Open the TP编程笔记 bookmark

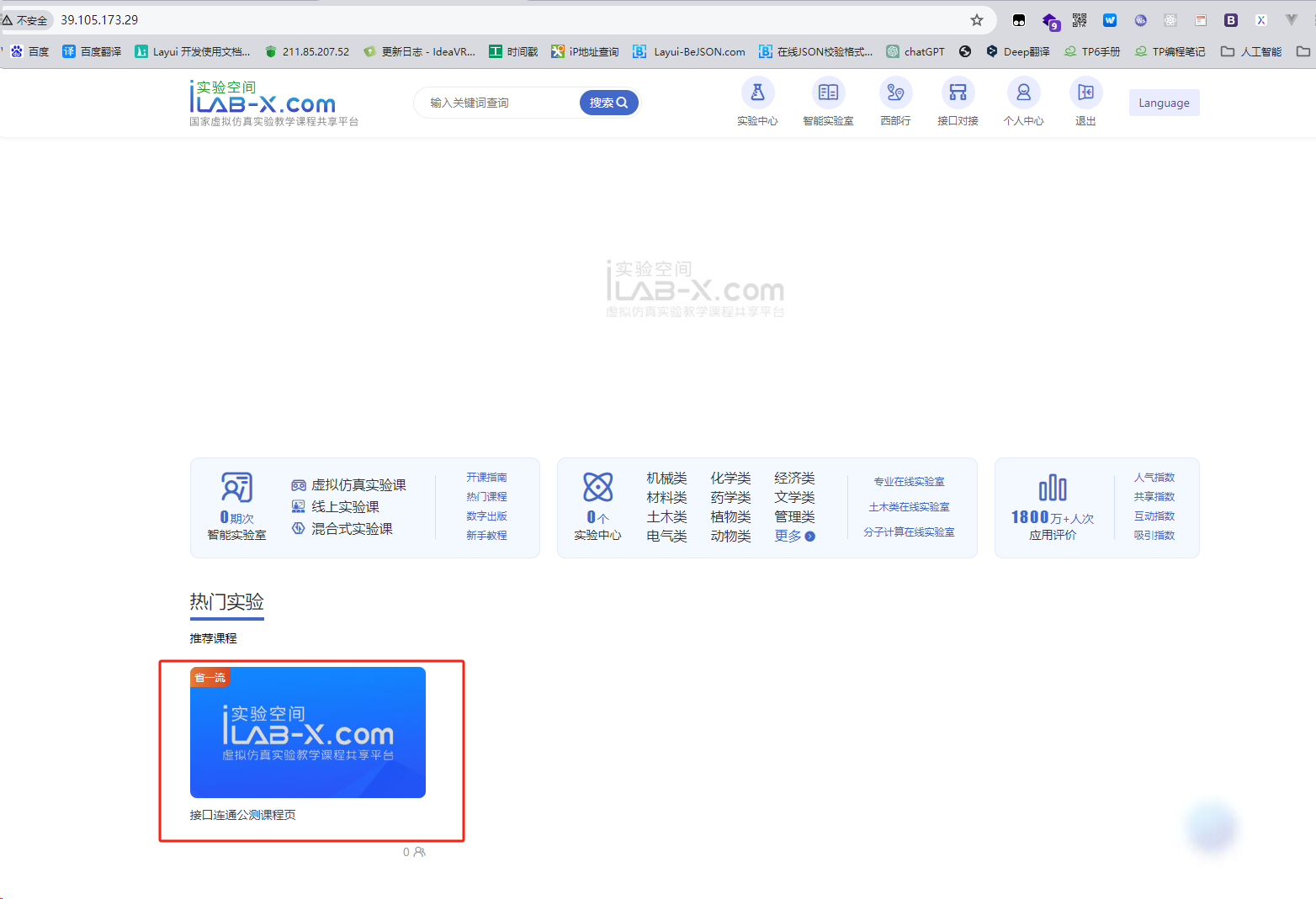tap(1170, 51)
